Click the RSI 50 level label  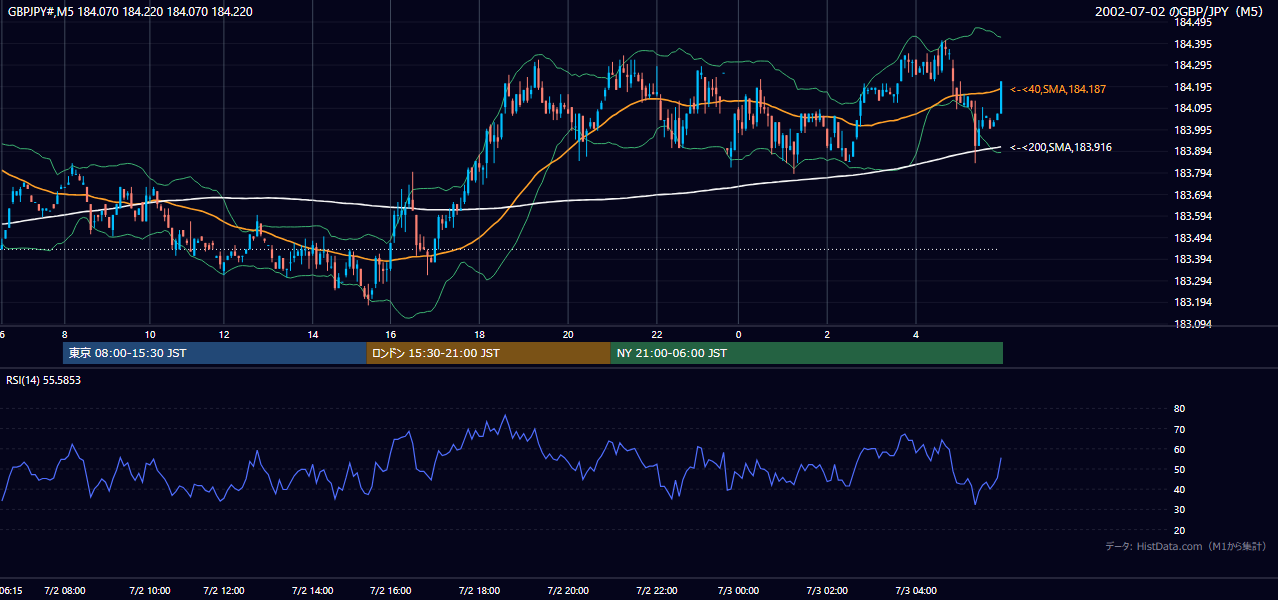pyautogui.click(x=1179, y=469)
